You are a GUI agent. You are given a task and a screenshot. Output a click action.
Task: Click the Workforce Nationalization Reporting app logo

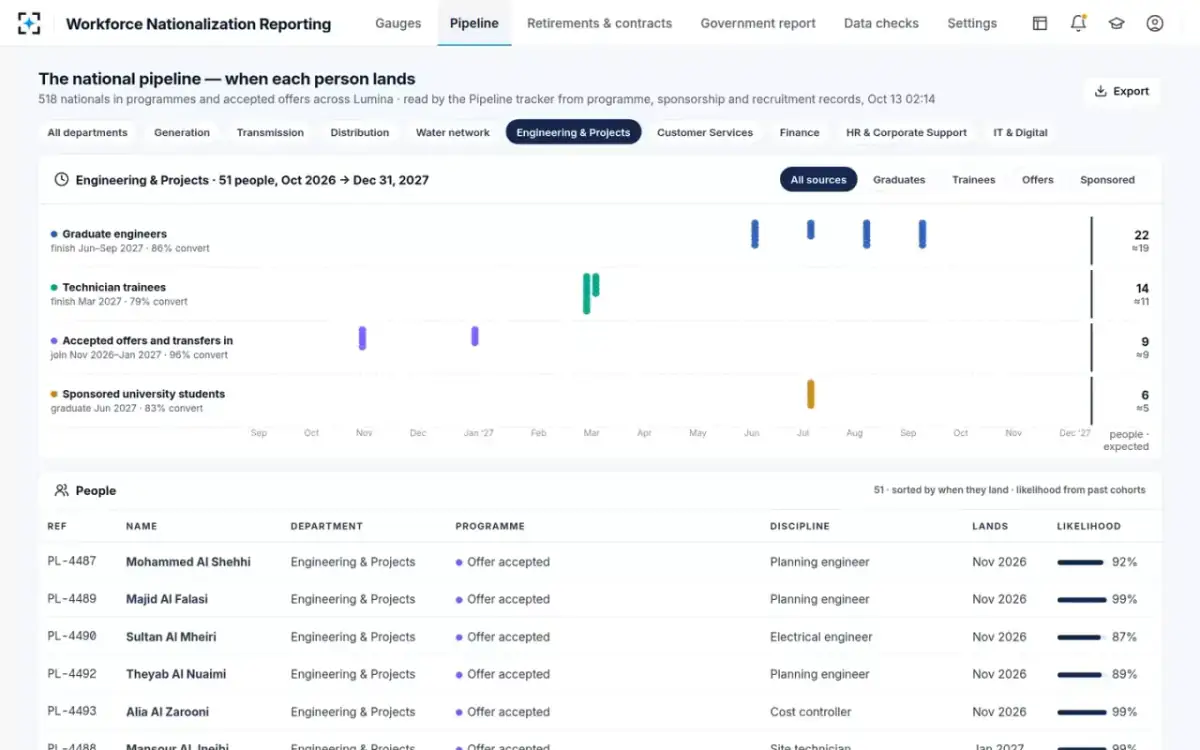(x=29, y=23)
